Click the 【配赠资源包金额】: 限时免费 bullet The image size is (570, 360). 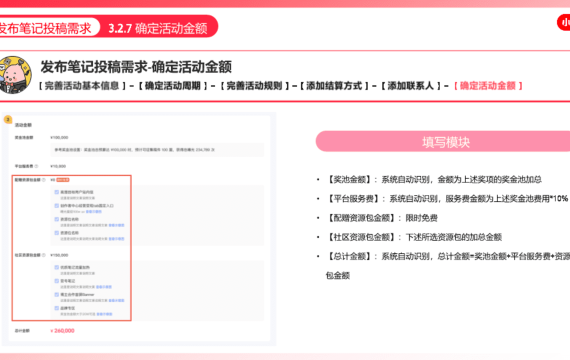click(381, 218)
